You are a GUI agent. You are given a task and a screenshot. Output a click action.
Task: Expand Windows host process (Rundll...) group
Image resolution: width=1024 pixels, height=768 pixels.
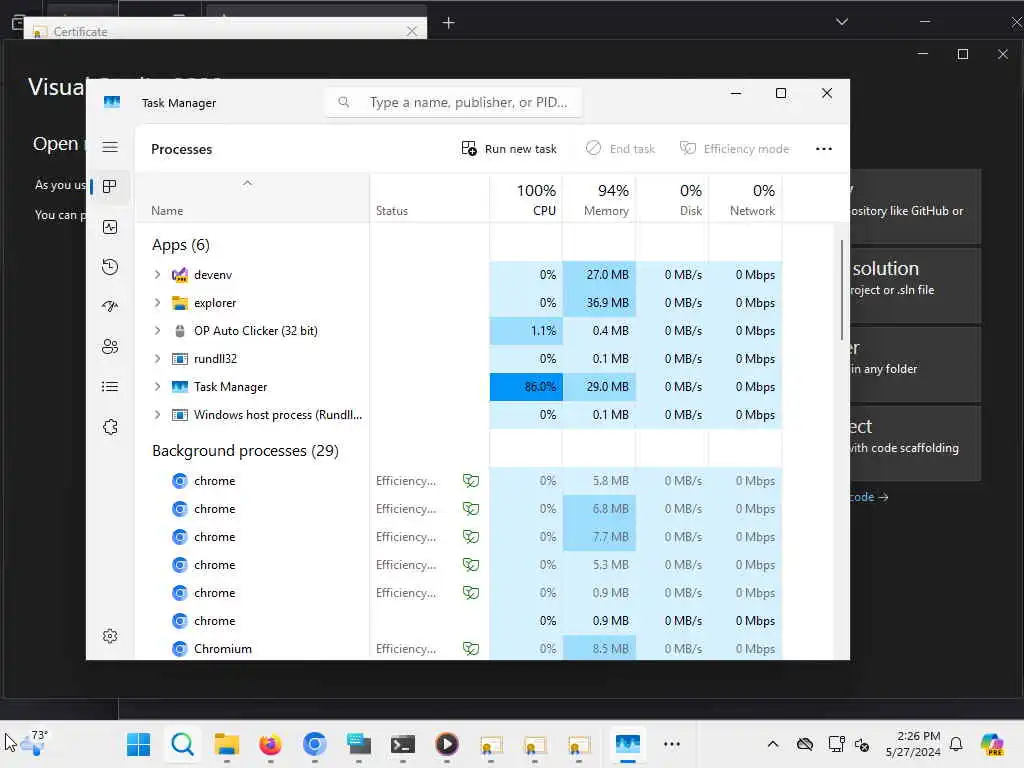(x=157, y=415)
